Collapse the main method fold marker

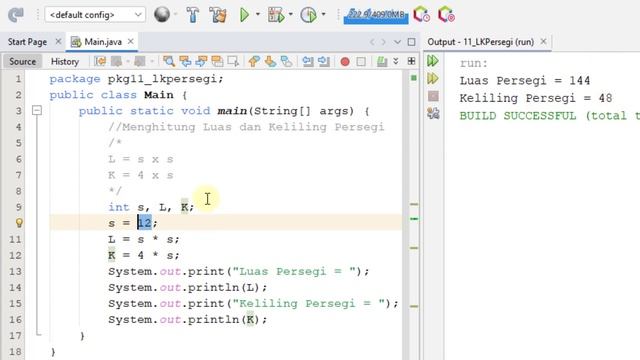37,110
